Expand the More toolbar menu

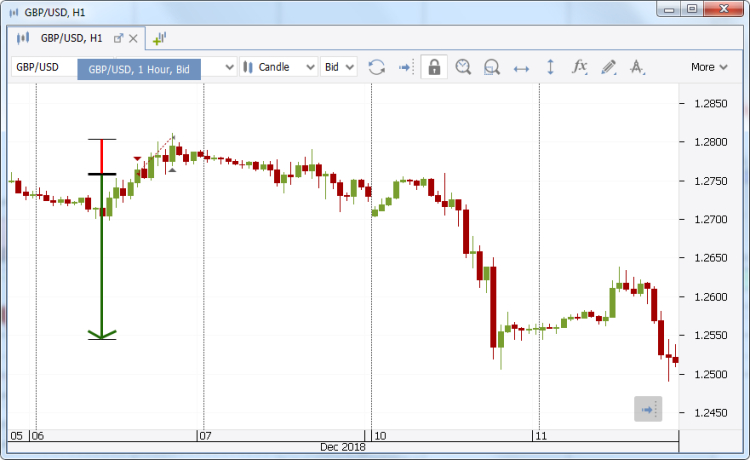pyautogui.click(x=709, y=67)
